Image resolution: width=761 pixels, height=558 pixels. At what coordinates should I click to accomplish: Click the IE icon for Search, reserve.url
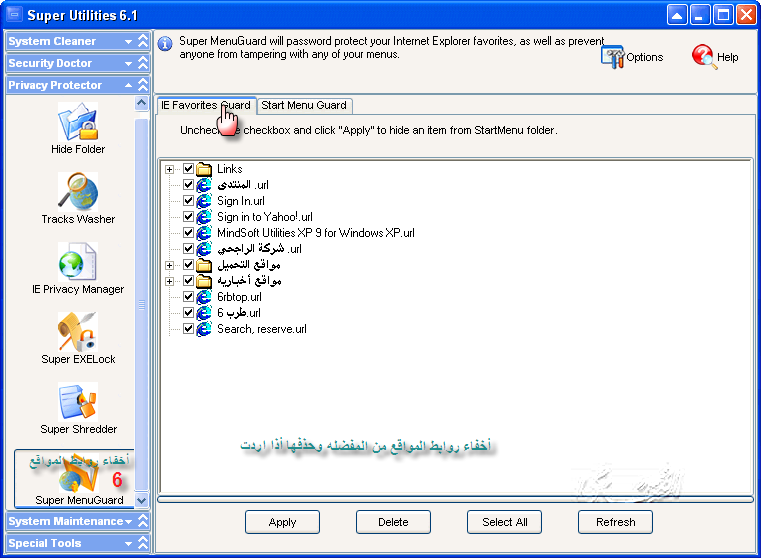[204, 329]
